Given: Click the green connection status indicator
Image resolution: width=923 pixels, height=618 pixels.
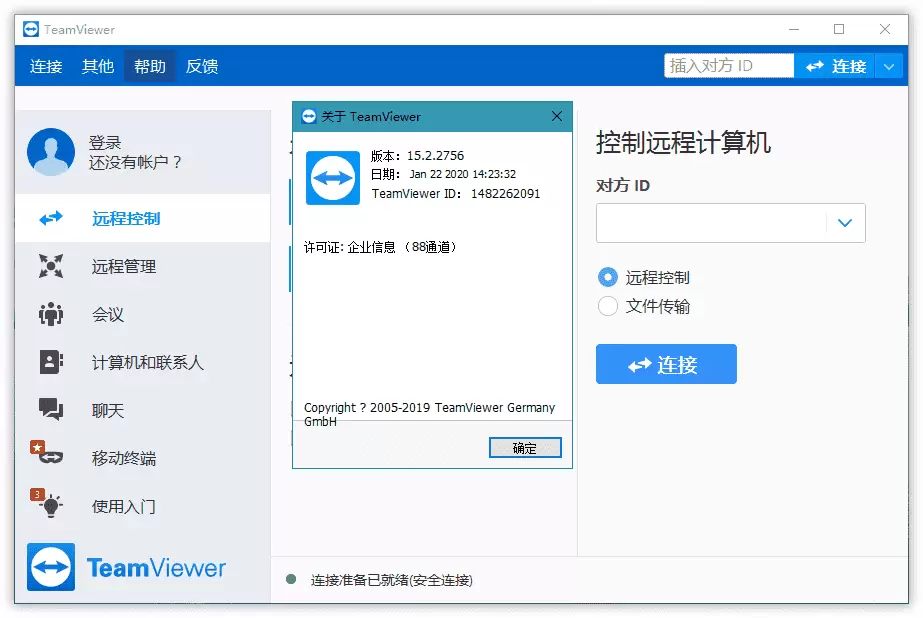Looking at the screenshot, I should 290,579.
